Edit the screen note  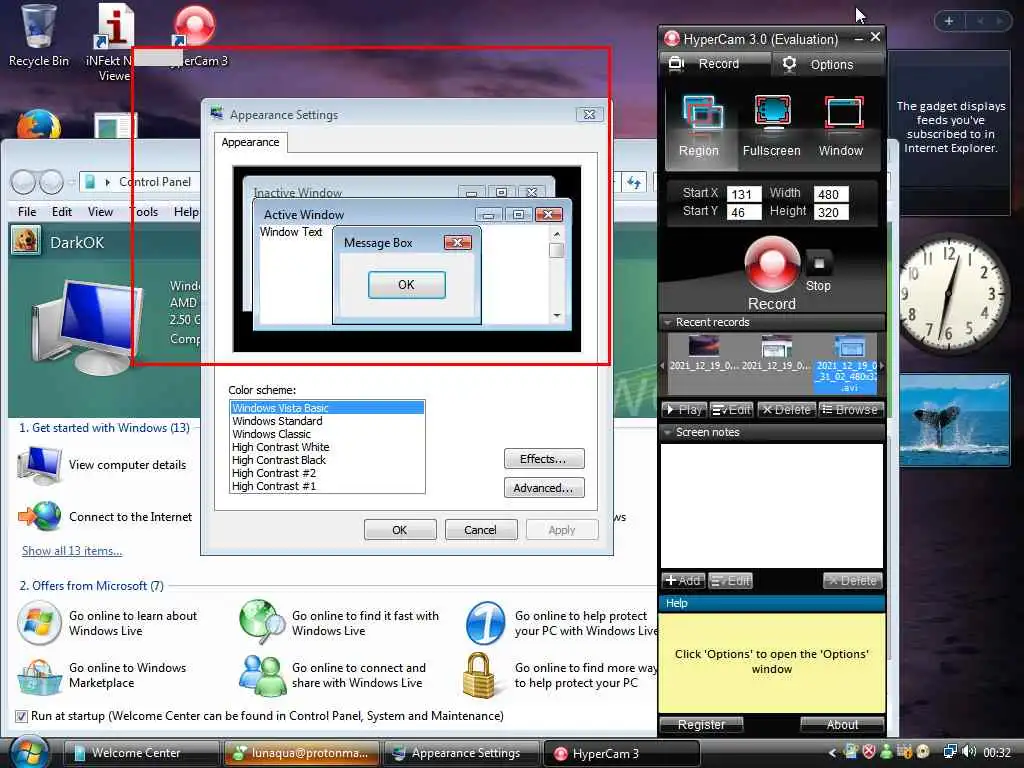[x=731, y=581]
